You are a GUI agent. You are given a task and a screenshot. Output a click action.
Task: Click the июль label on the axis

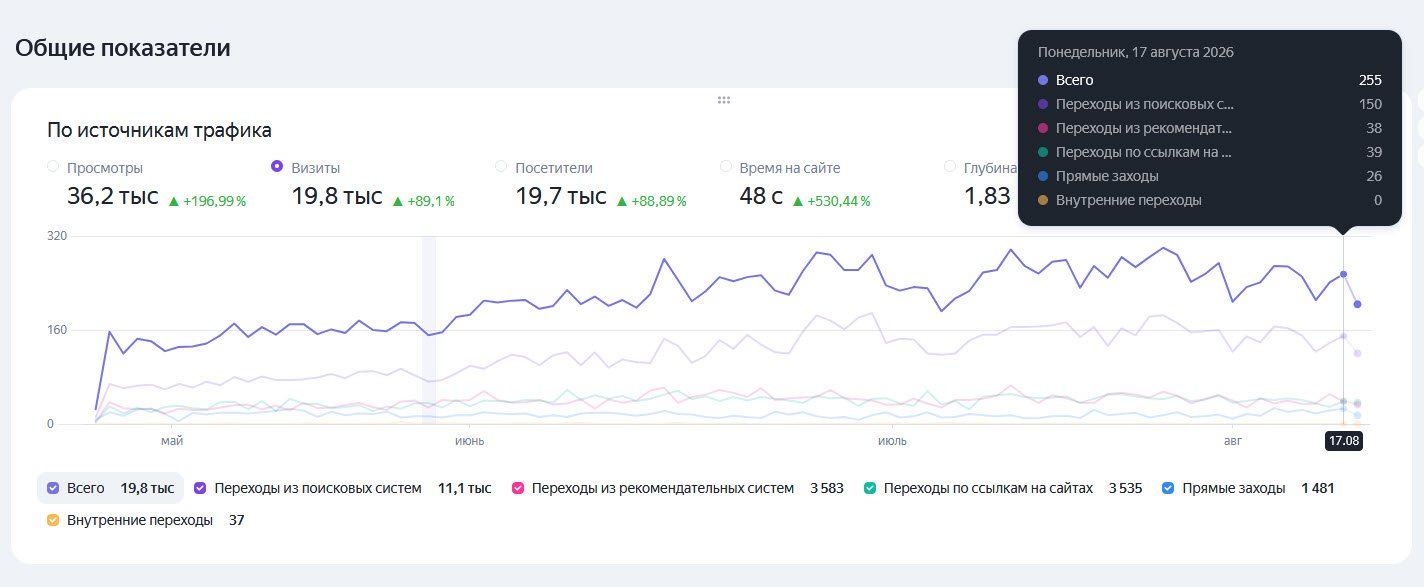892,440
